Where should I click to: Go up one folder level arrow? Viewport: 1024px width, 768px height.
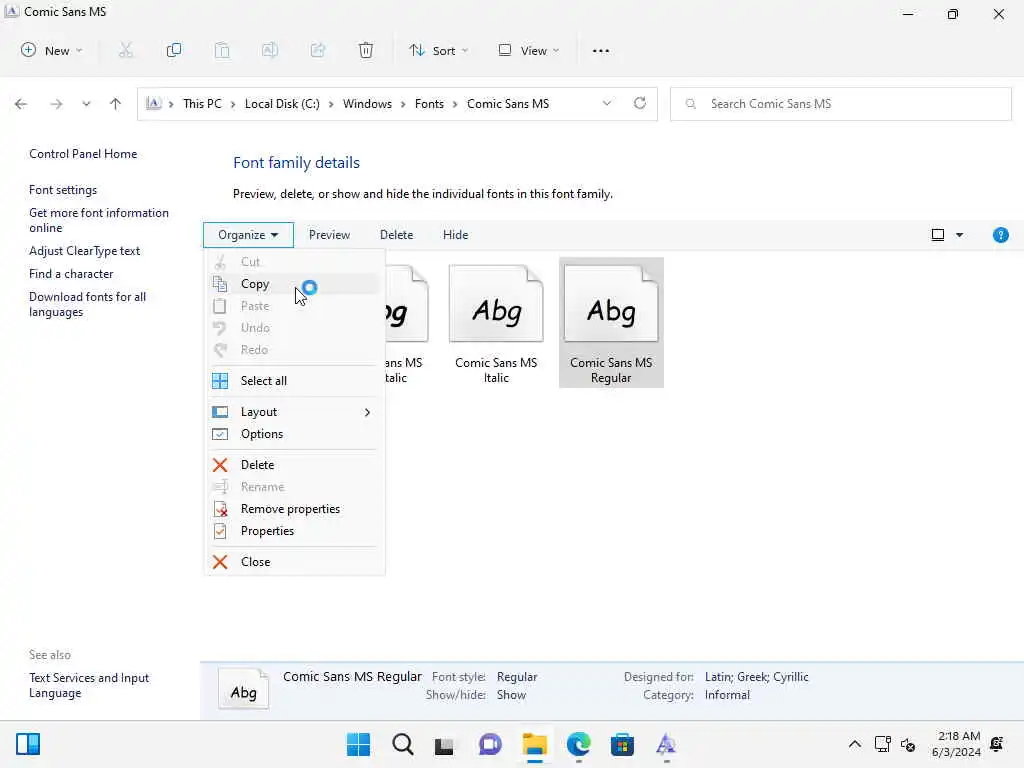(x=116, y=104)
